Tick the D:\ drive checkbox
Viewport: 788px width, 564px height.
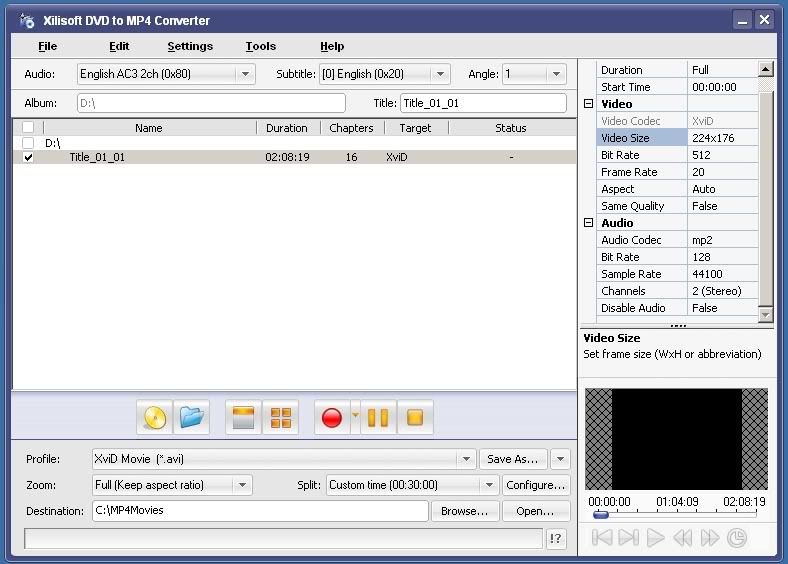28,143
